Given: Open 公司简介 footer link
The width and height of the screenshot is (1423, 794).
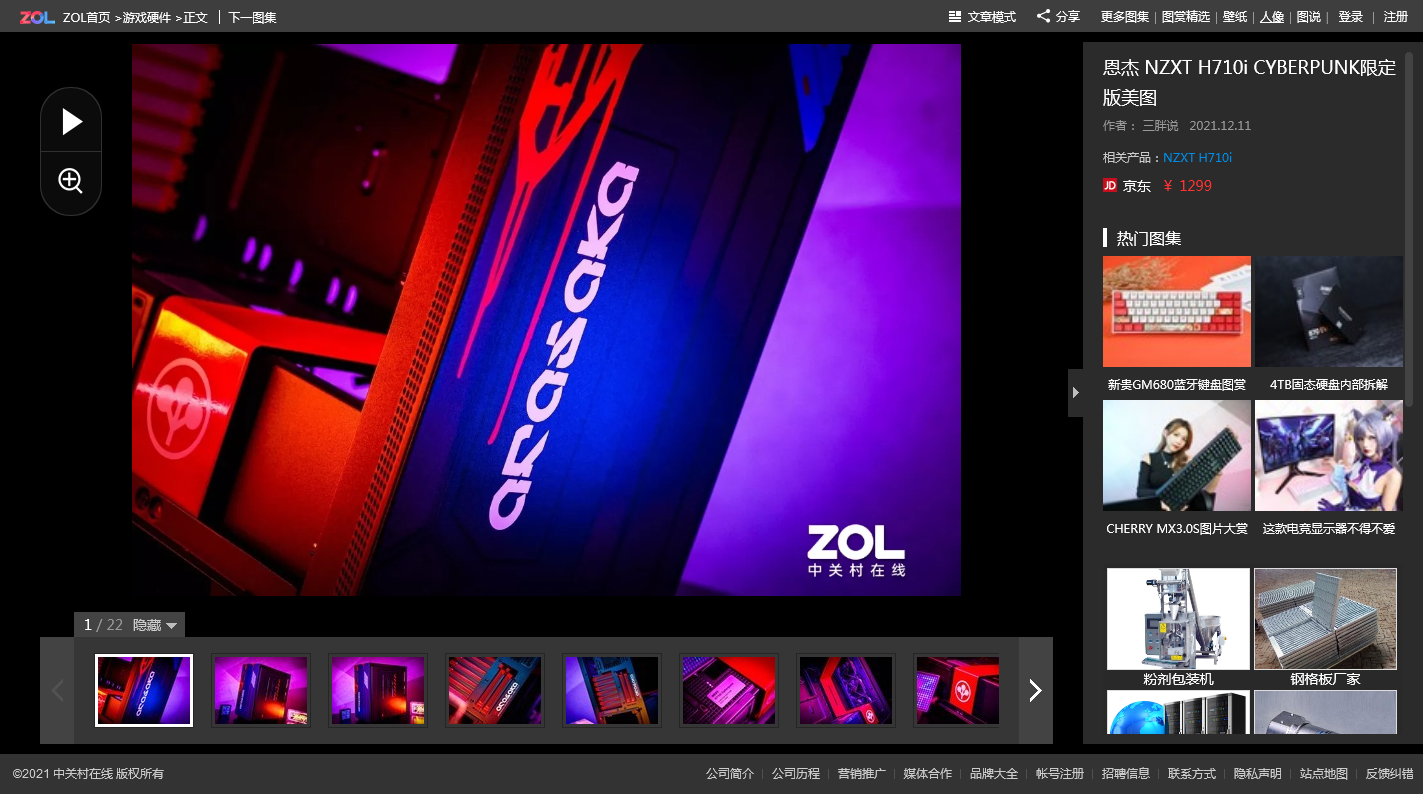Looking at the screenshot, I should point(730,774).
